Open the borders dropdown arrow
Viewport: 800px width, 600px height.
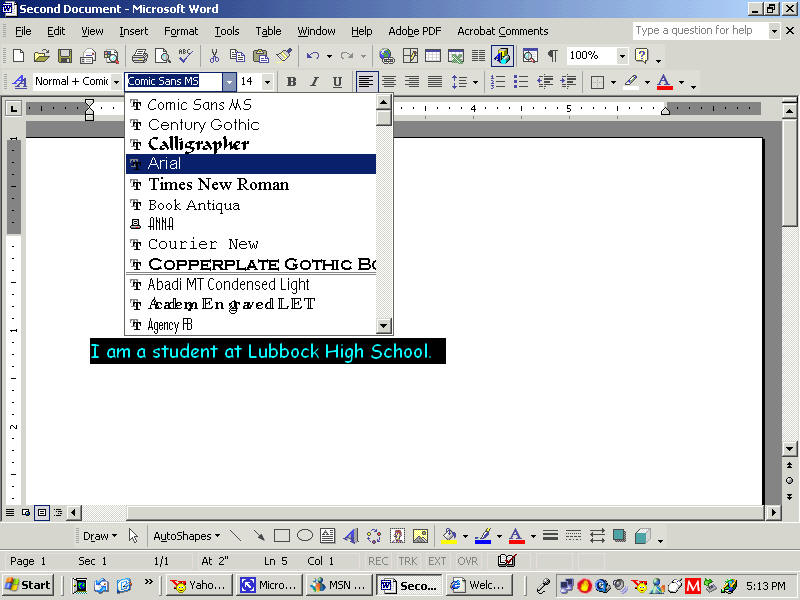point(613,82)
